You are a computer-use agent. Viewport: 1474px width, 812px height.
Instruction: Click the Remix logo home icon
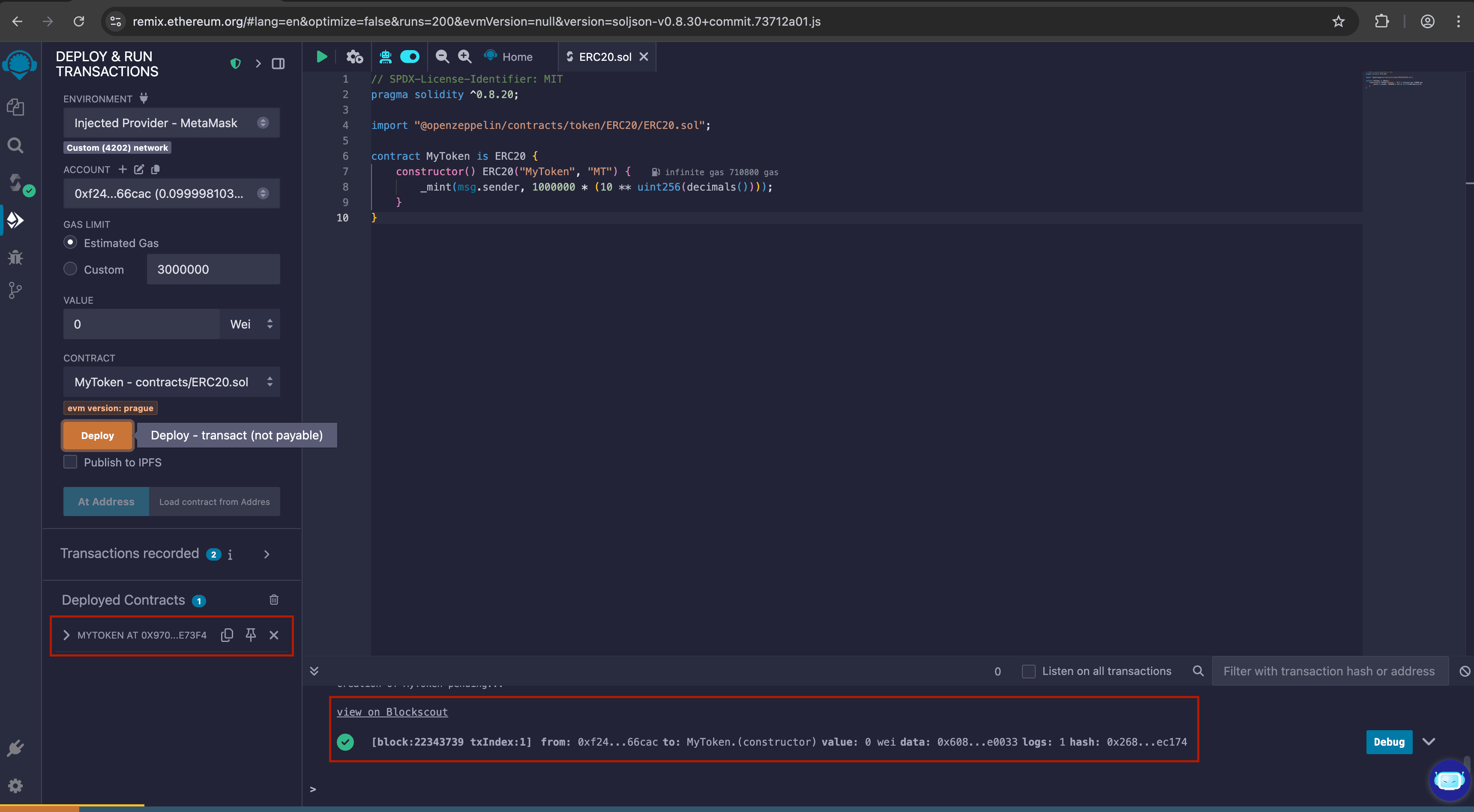click(x=20, y=64)
